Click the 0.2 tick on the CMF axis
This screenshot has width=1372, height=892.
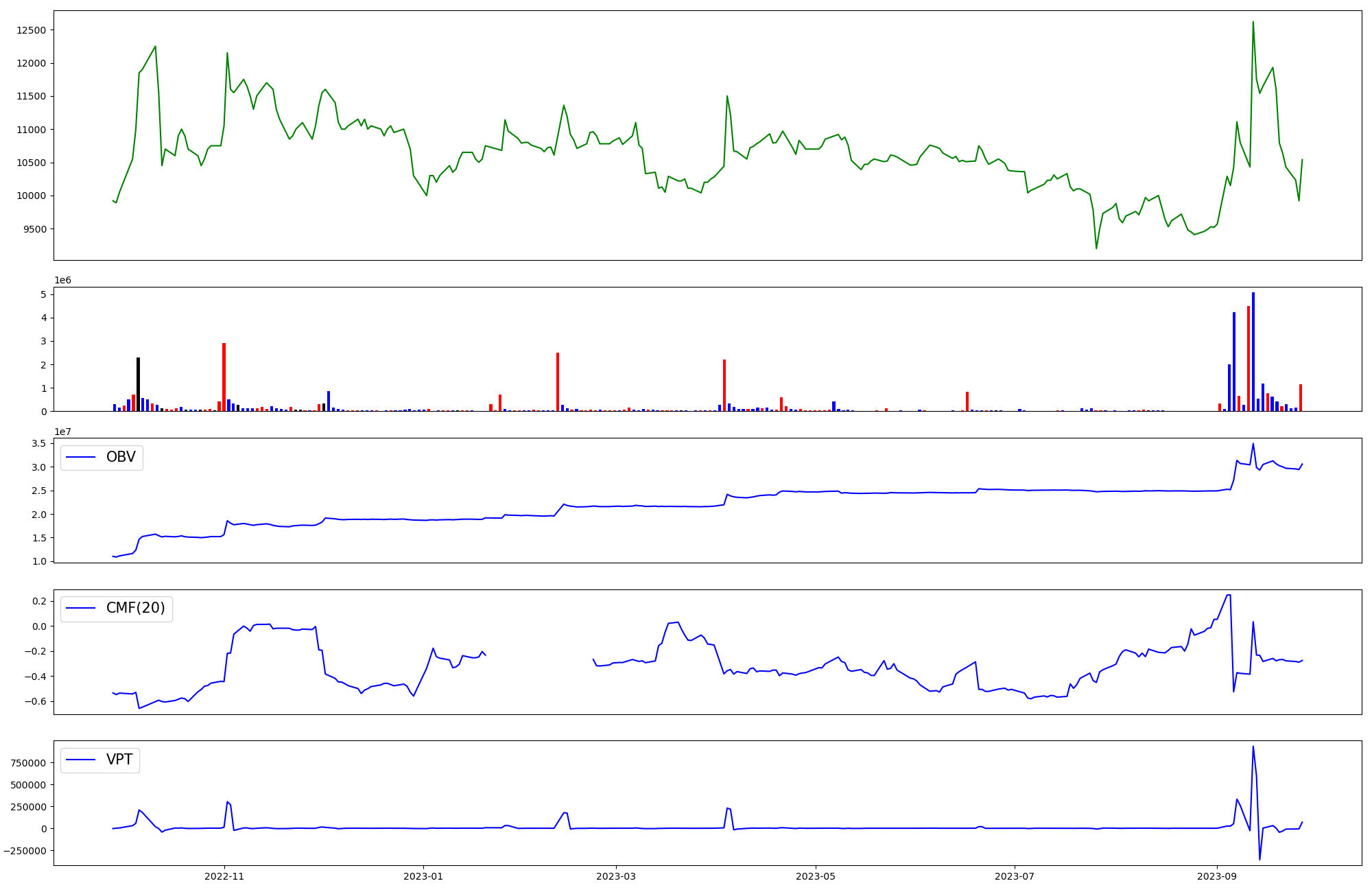tap(39, 601)
